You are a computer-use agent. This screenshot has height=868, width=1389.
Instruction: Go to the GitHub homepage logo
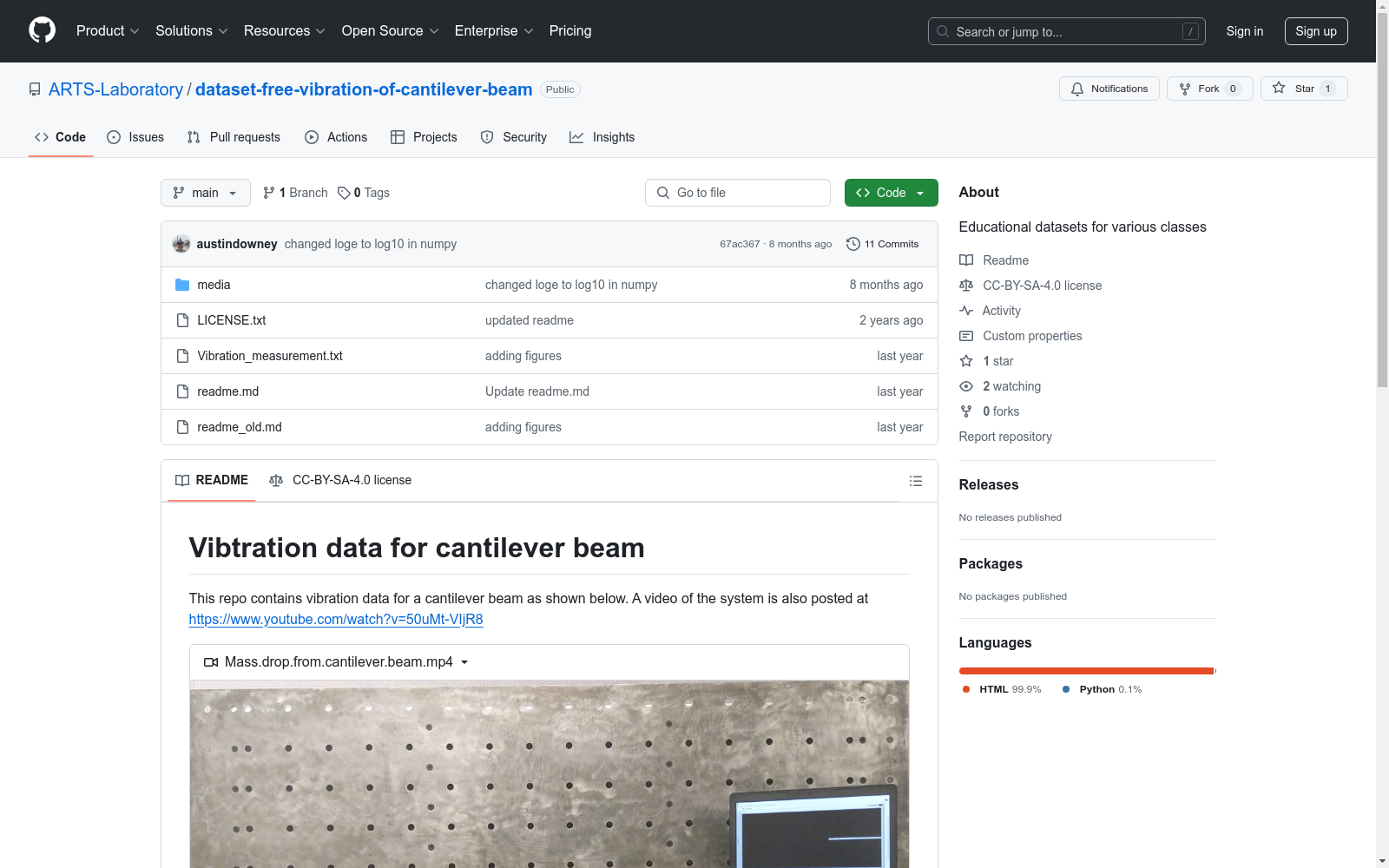(42, 30)
